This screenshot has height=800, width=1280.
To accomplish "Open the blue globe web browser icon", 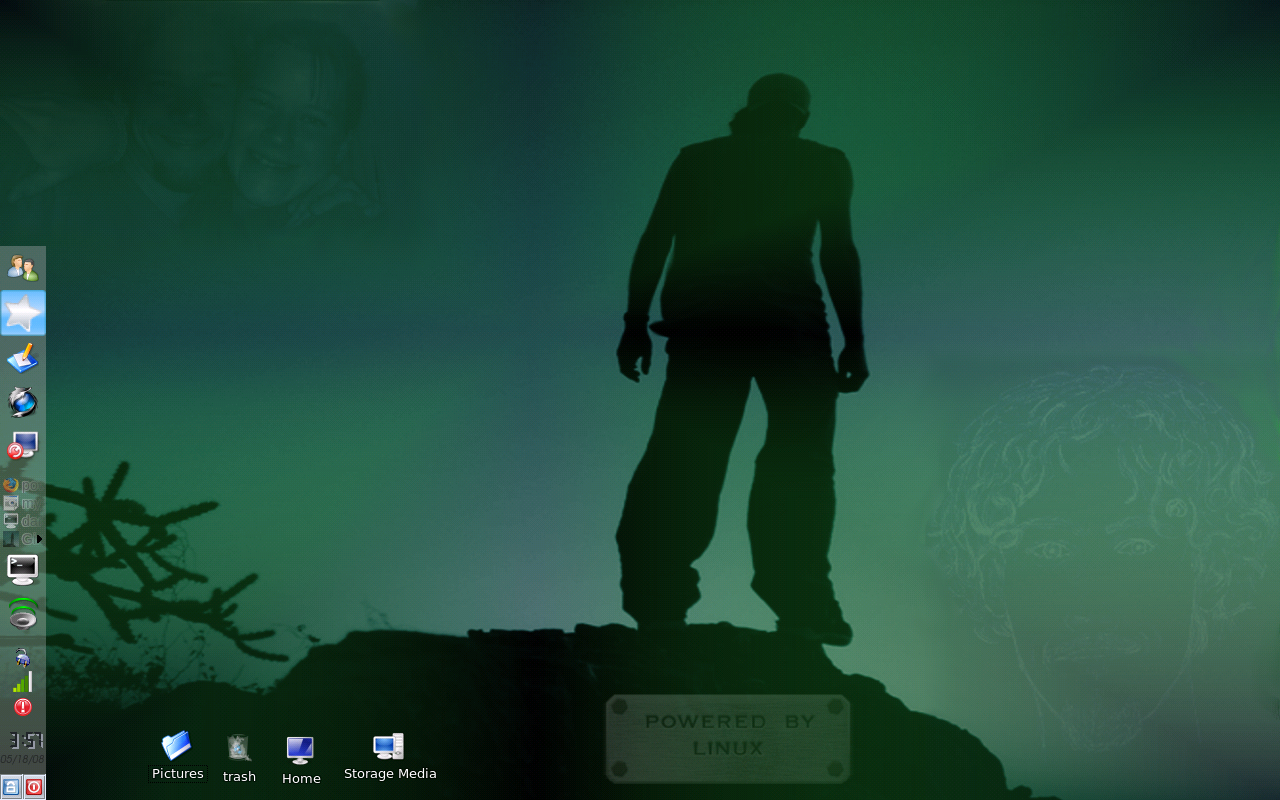I will coord(22,402).
